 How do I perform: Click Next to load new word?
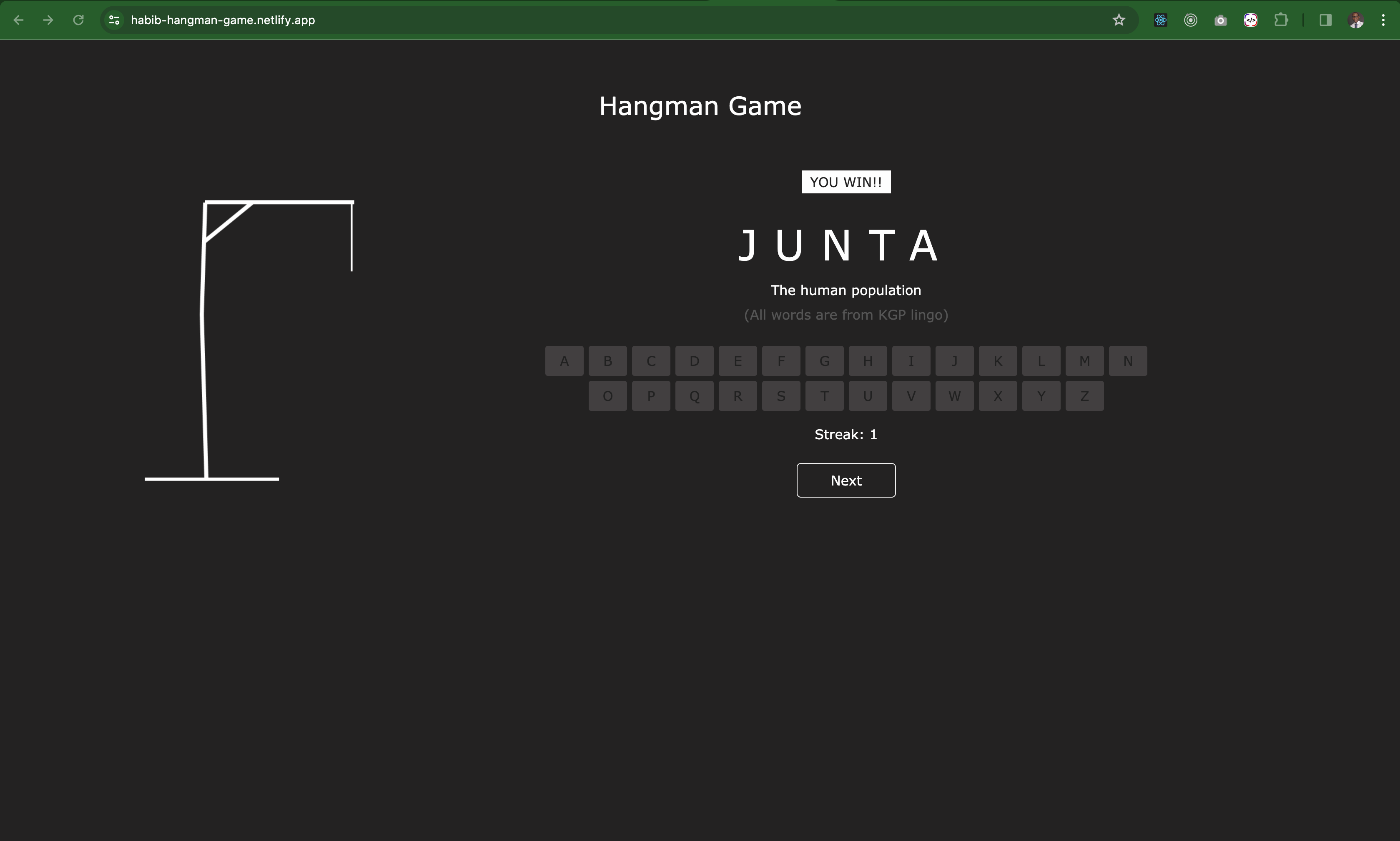coord(846,481)
